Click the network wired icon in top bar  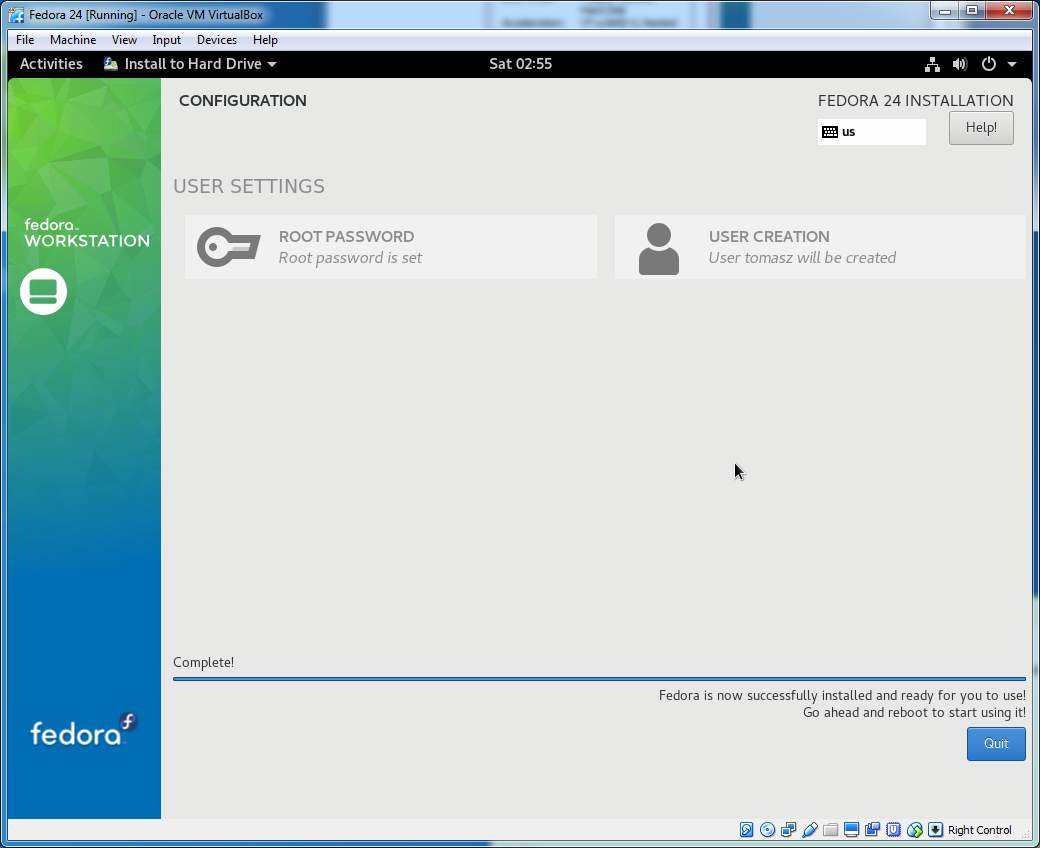click(x=933, y=64)
